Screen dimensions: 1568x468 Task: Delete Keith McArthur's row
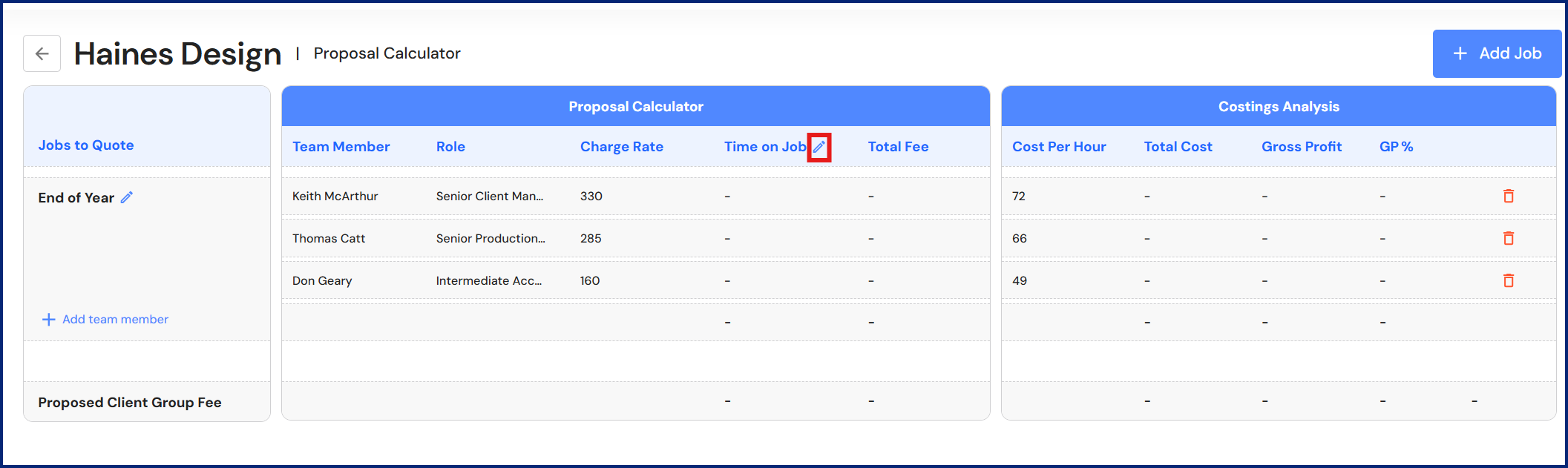(x=1509, y=196)
